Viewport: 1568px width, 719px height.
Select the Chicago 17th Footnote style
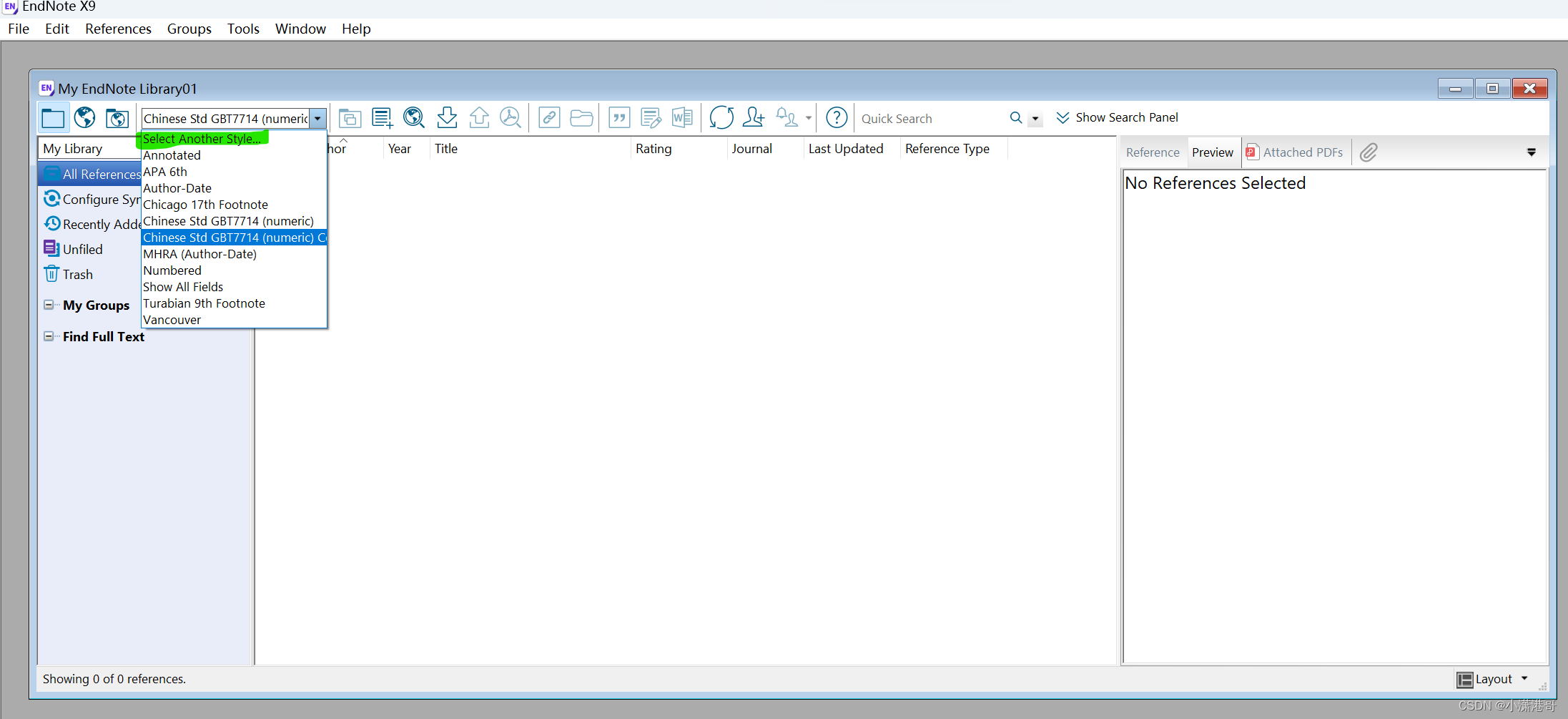[234, 205]
